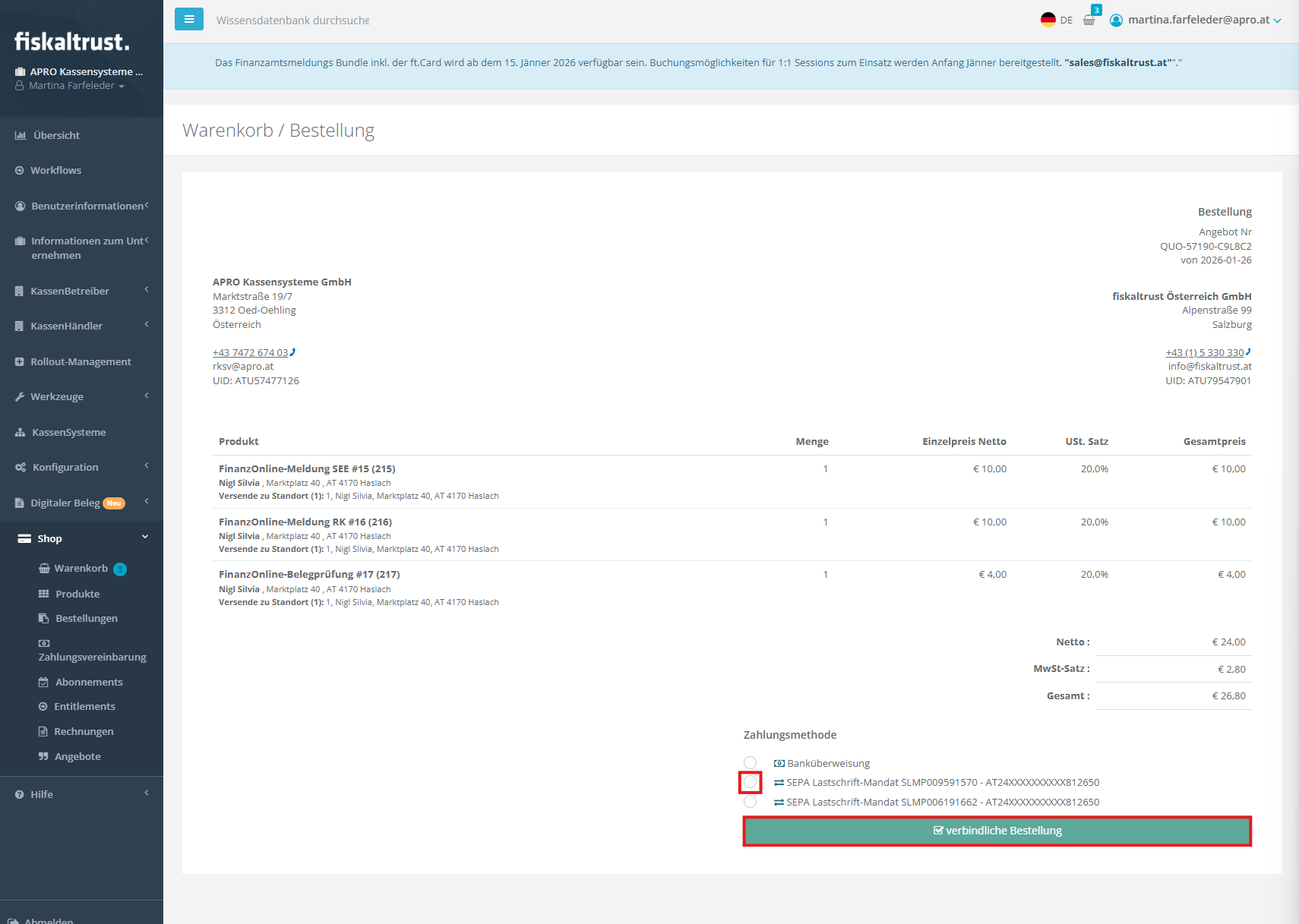Open Angebote in the Shop submenu
Viewport: 1299px width, 924px height.
[77, 756]
